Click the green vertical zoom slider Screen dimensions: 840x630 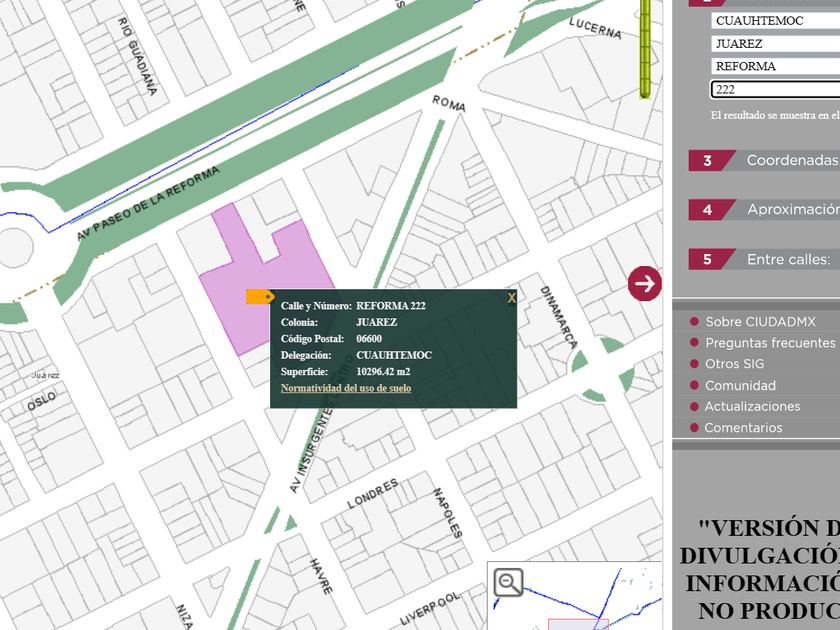point(645,49)
